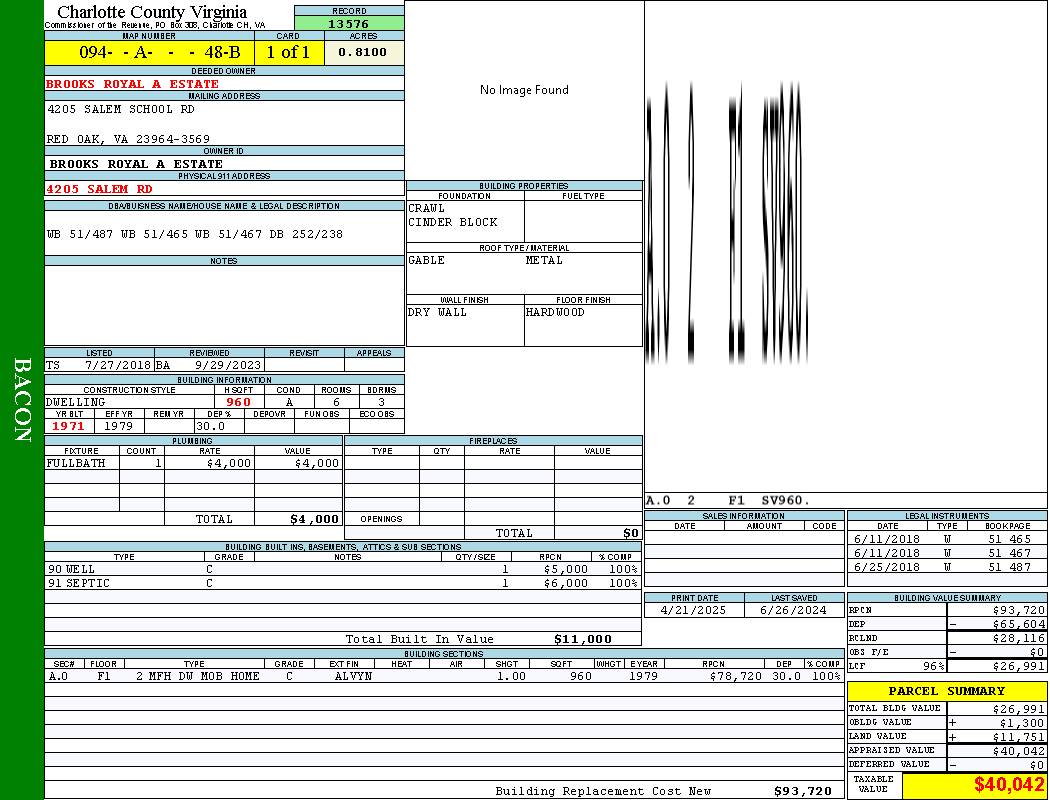
Task: Click the red 4205 SALEM RD address
Action: (99, 188)
